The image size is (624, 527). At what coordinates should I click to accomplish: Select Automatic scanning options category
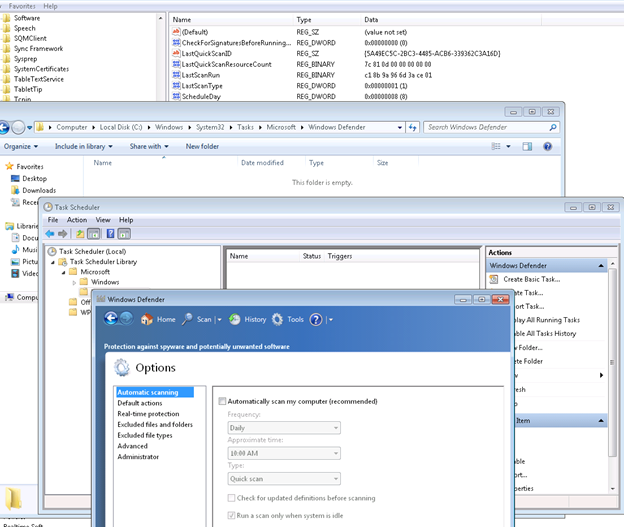pos(155,392)
